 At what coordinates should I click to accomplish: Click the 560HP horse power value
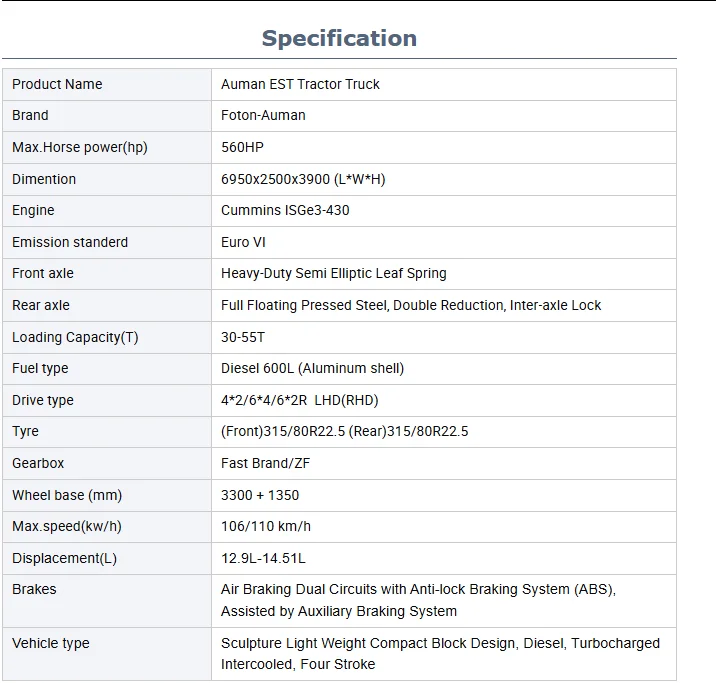pos(242,147)
